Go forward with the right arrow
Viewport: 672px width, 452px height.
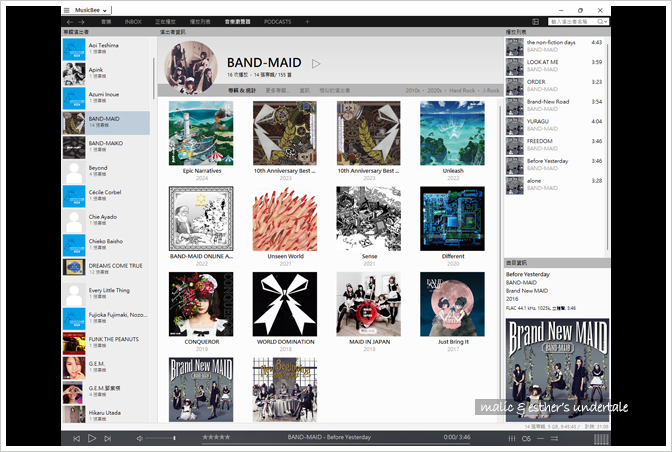pos(81,22)
